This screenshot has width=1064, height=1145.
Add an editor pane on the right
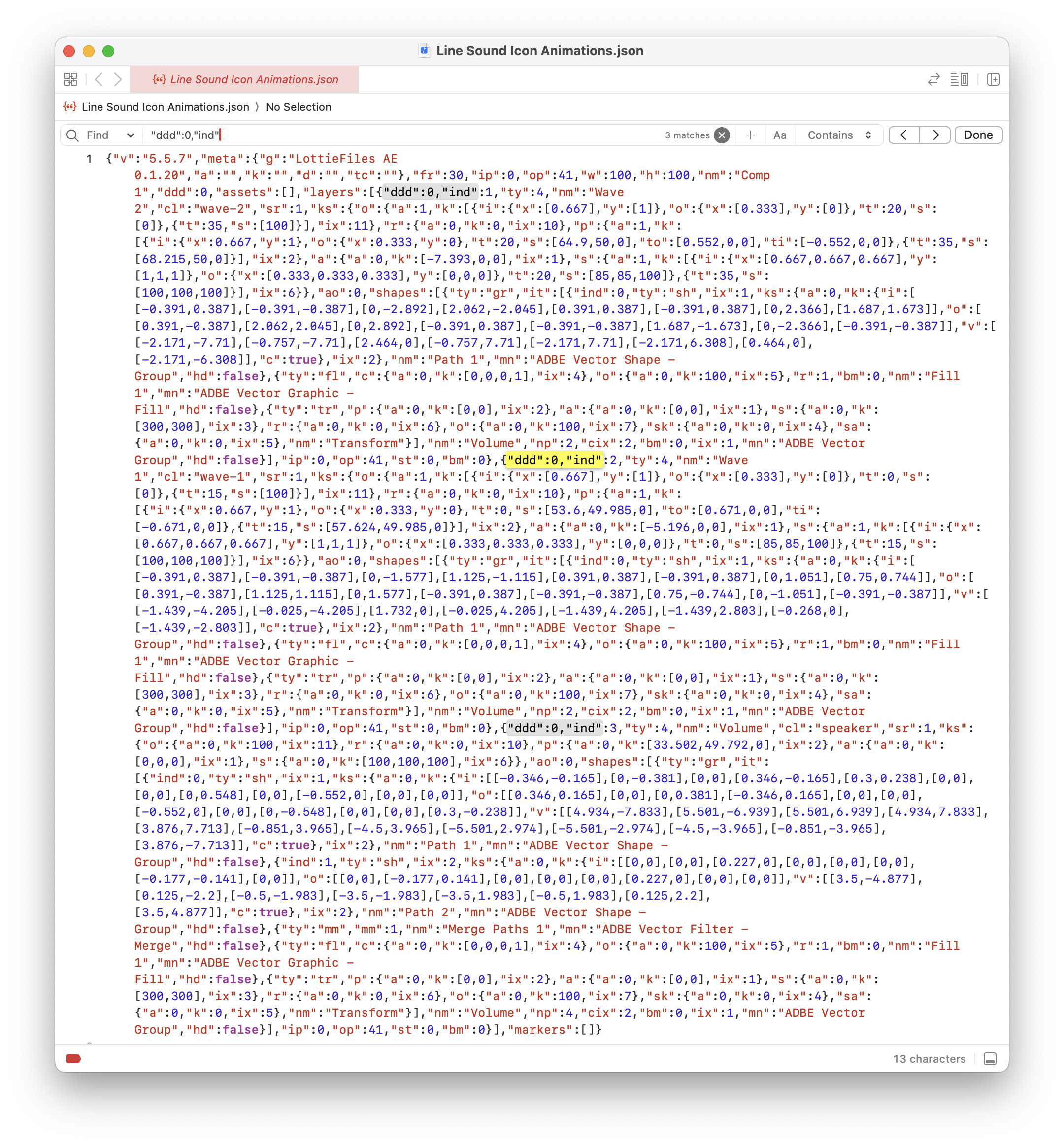(993, 79)
